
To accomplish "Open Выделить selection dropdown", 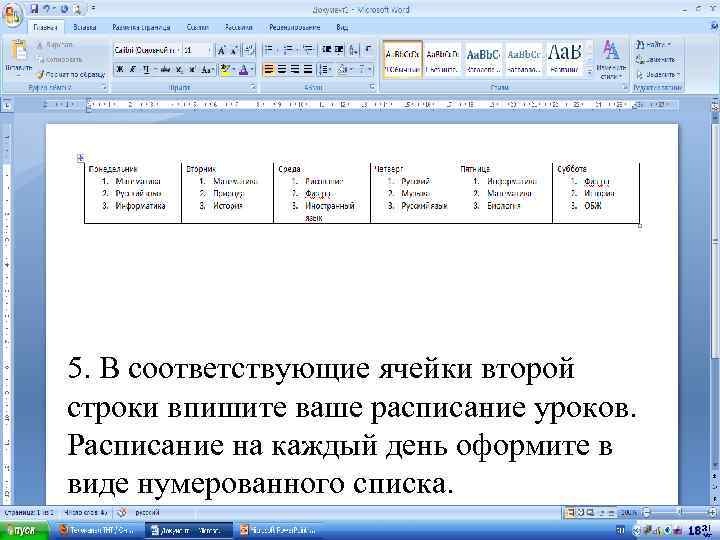I will coord(658,74).
